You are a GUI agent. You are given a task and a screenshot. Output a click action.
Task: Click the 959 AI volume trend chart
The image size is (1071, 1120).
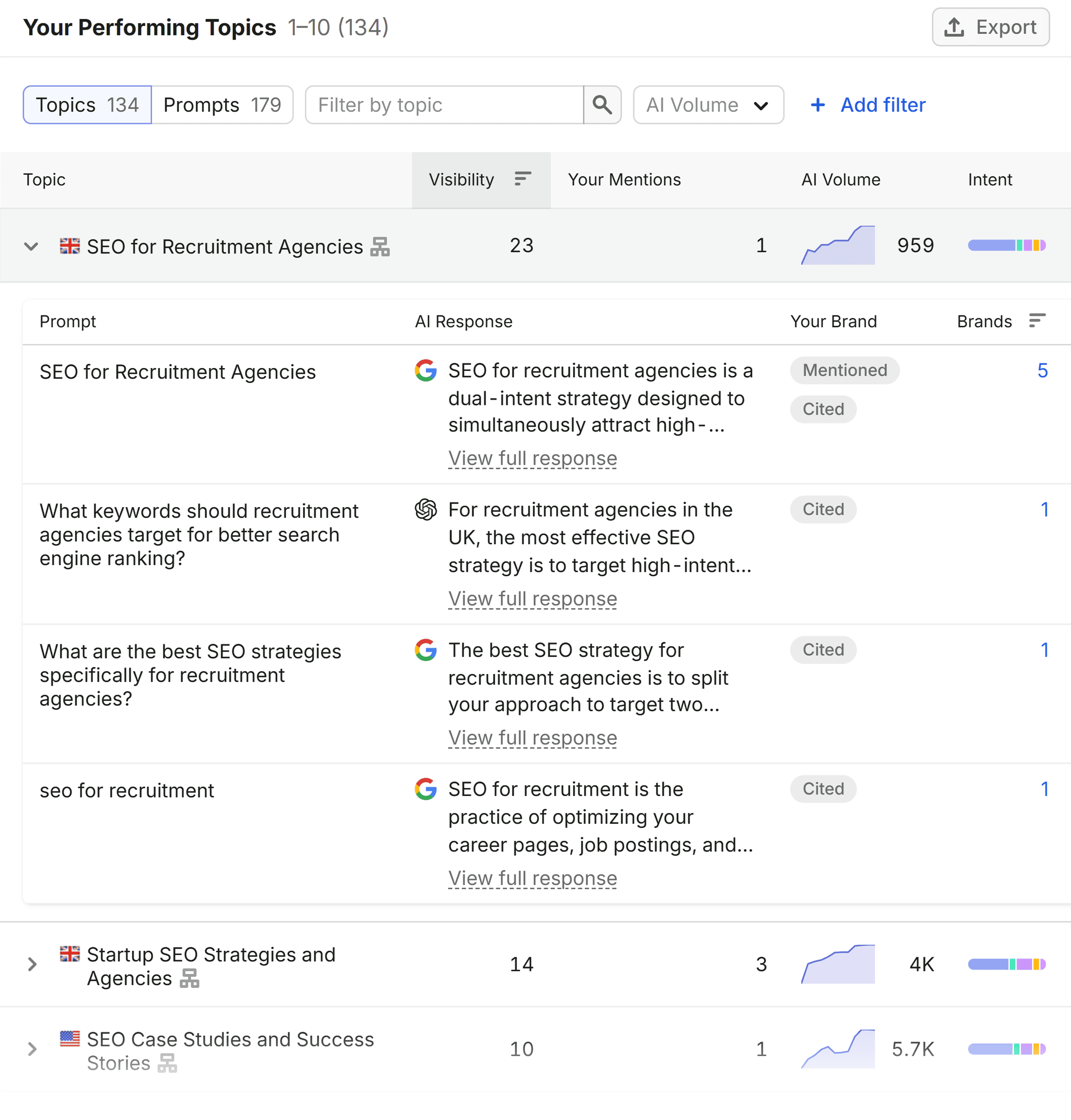[838, 246]
